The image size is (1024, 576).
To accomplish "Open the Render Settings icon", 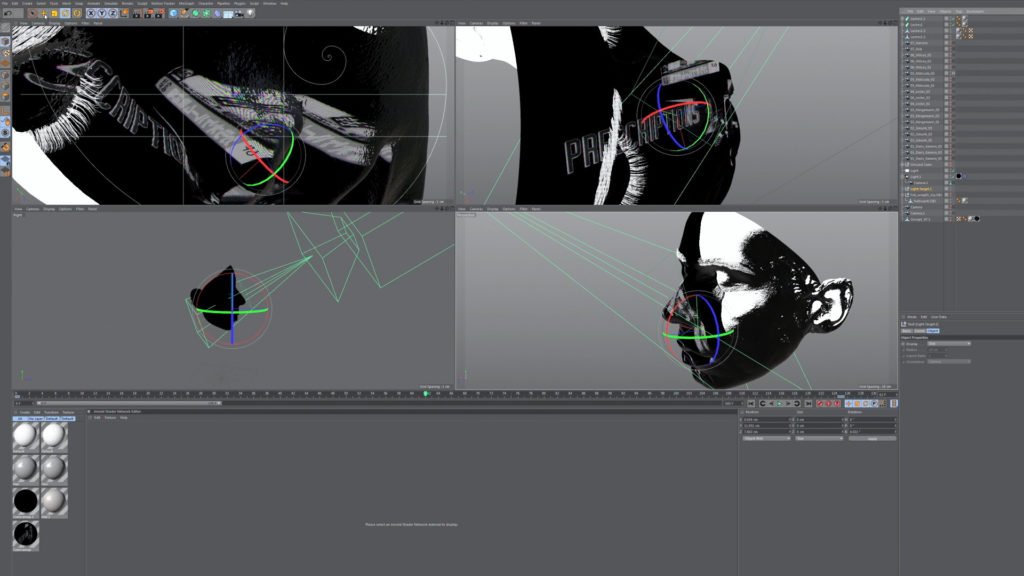I will click(159, 13).
